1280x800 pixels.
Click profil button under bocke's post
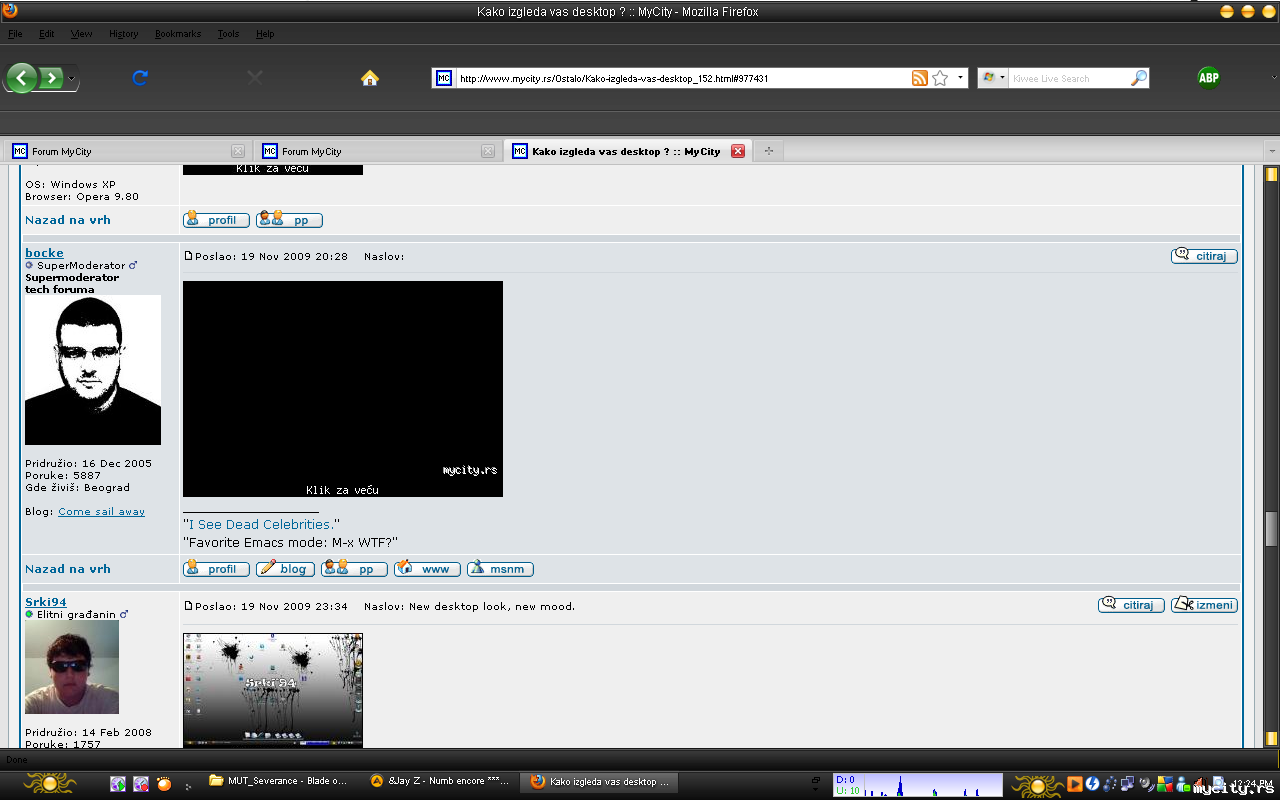(216, 569)
